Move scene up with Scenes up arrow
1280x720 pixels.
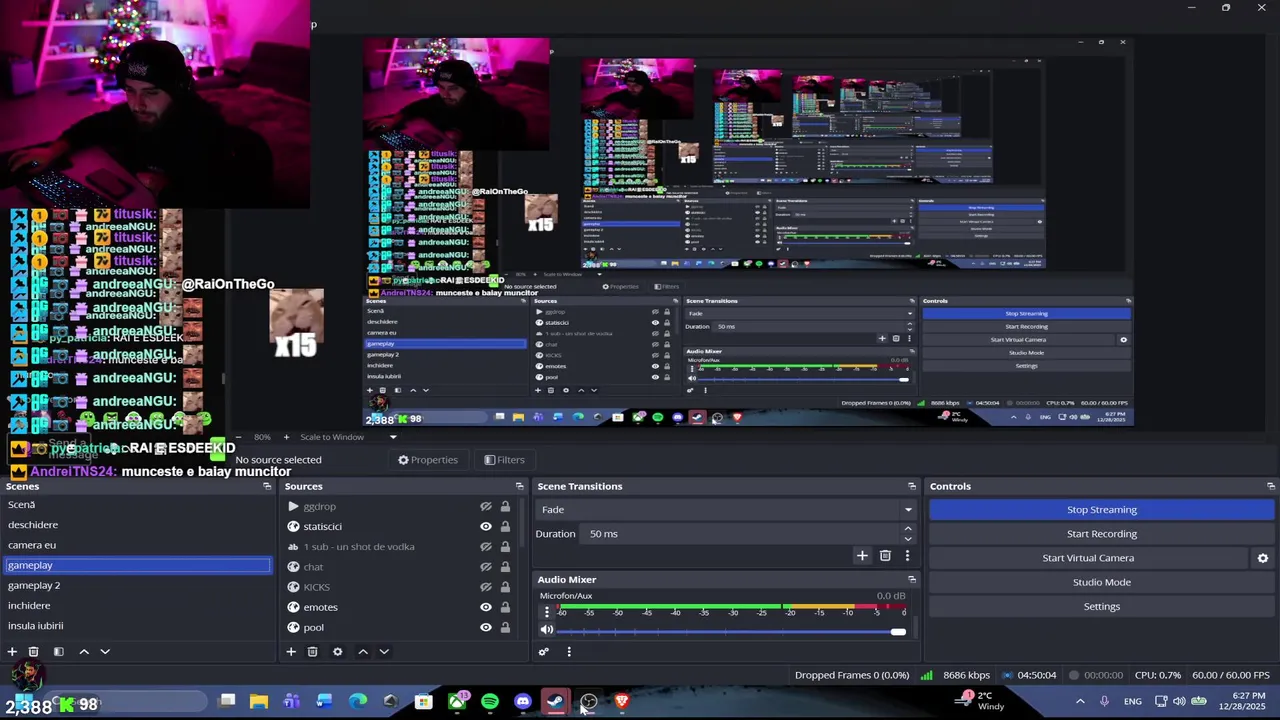pos(84,651)
